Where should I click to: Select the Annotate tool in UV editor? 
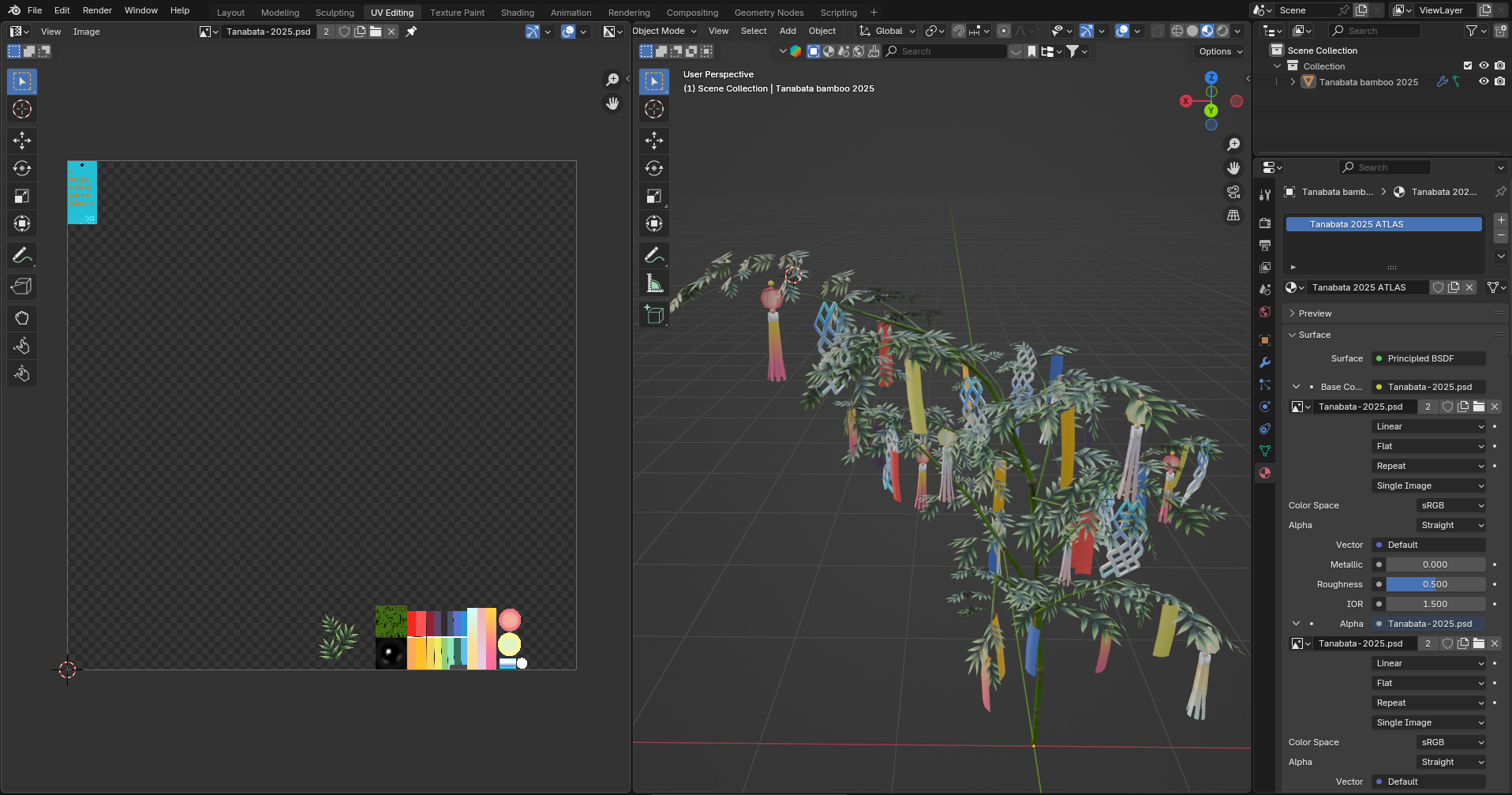point(22,255)
